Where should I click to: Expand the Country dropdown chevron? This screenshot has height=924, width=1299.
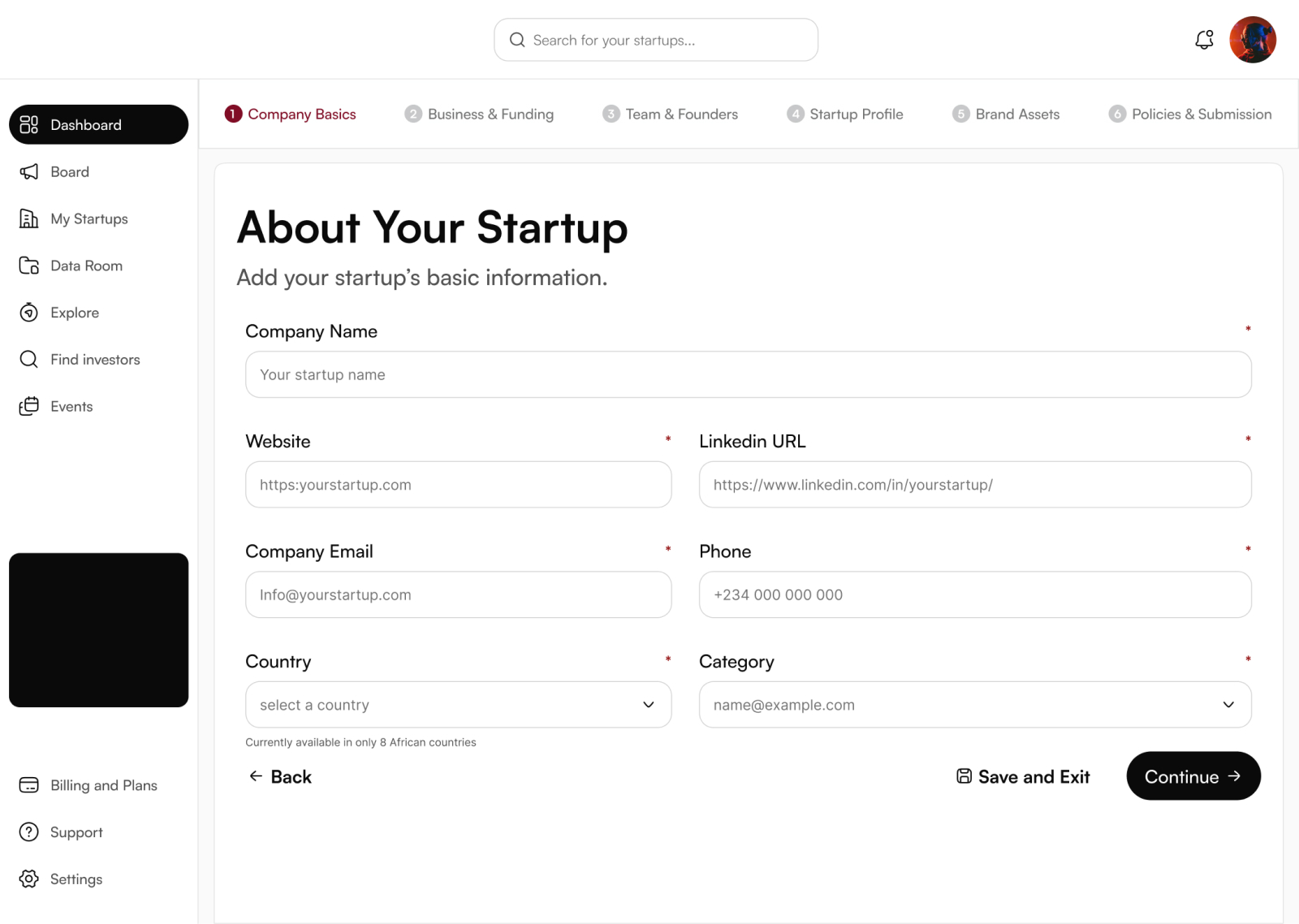click(649, 705)
